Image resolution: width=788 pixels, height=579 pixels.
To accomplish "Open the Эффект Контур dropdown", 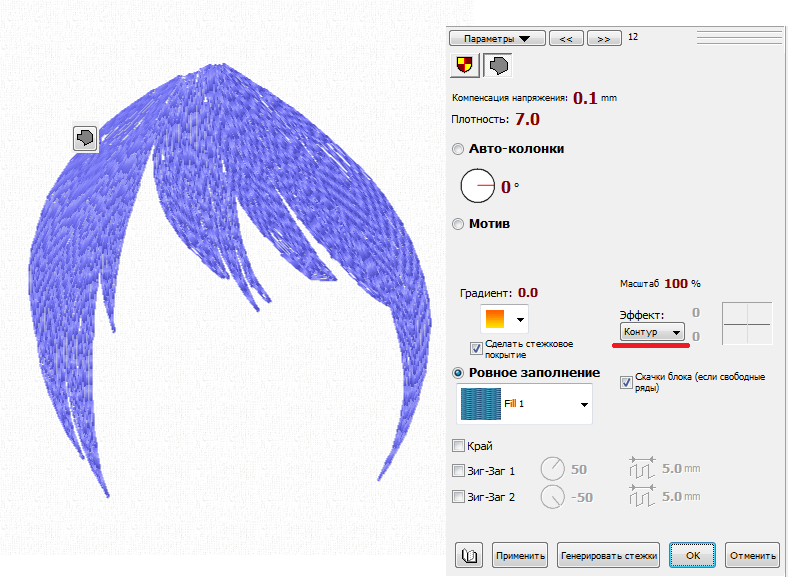I will click(652, 332).
